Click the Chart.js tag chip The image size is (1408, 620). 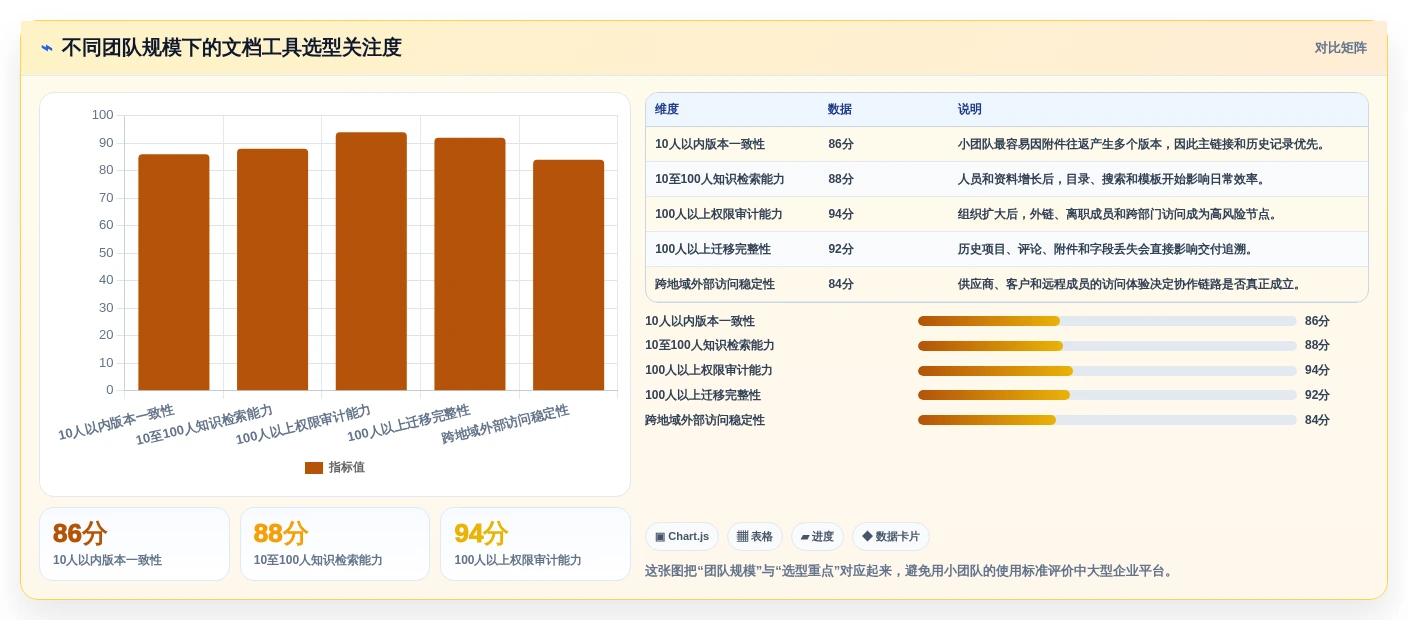tap(682, 537)
